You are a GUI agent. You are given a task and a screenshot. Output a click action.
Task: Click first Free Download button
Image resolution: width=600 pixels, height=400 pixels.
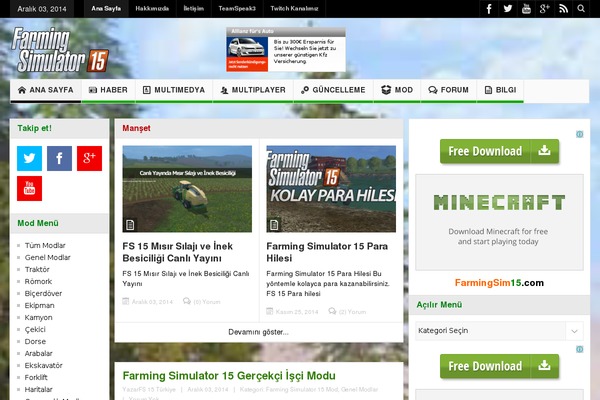499,151
